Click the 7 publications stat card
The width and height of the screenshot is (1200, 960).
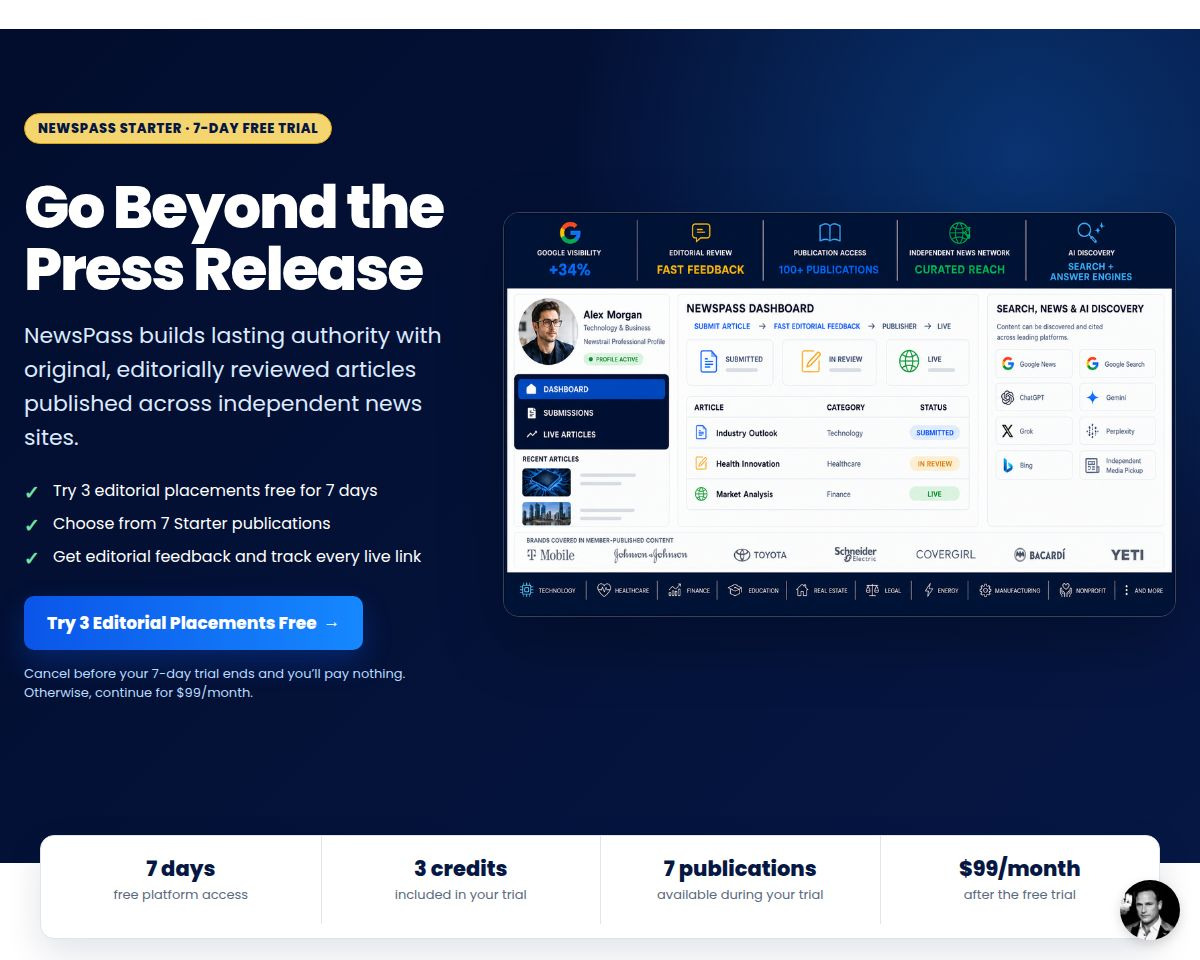click(740, 880)
